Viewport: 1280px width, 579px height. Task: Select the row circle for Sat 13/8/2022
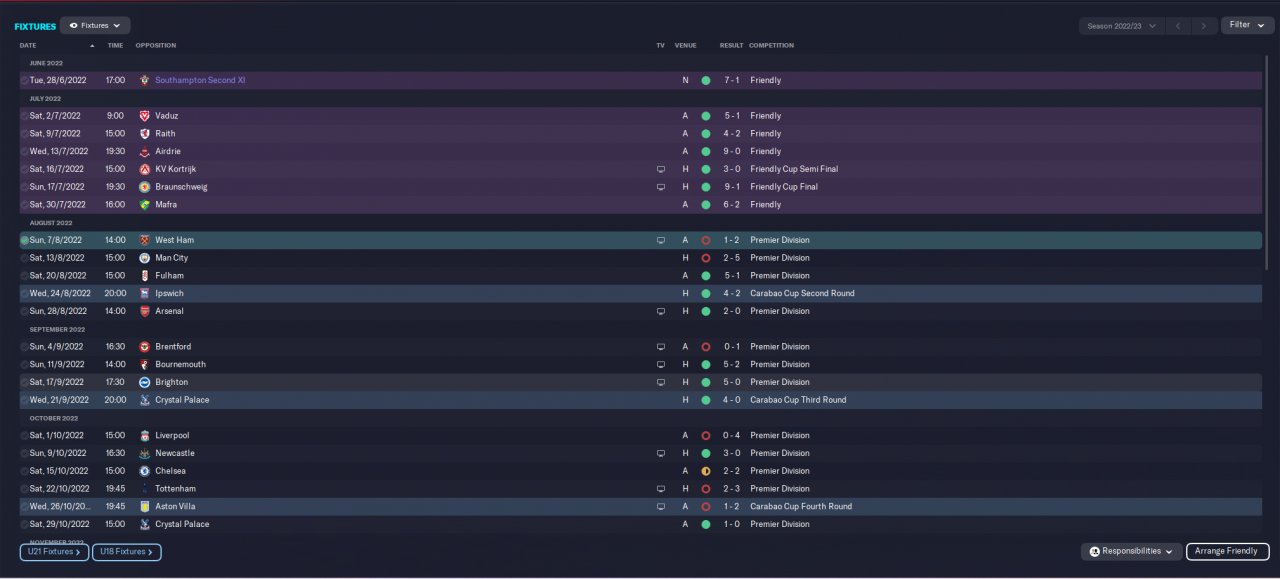point(25,258)
